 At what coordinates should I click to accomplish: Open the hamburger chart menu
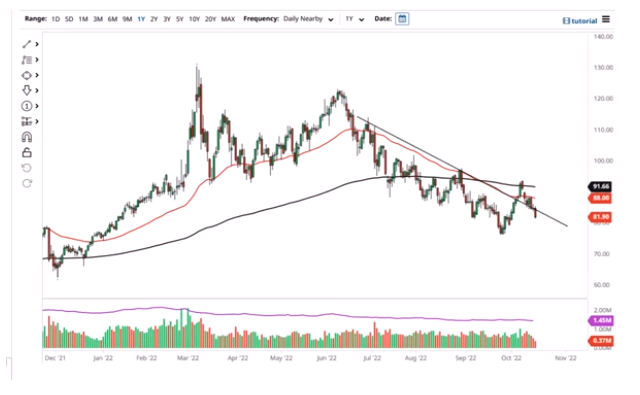pos(606,19)
